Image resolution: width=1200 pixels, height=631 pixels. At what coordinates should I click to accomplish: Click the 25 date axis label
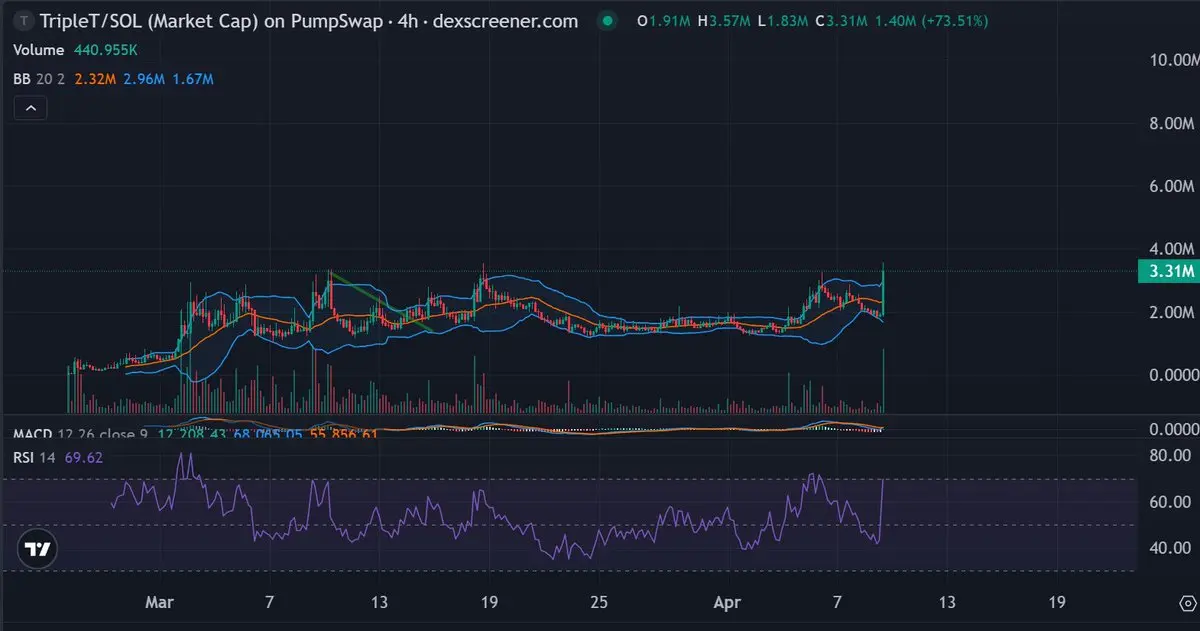pyautogui.click(x=597, y=602)
